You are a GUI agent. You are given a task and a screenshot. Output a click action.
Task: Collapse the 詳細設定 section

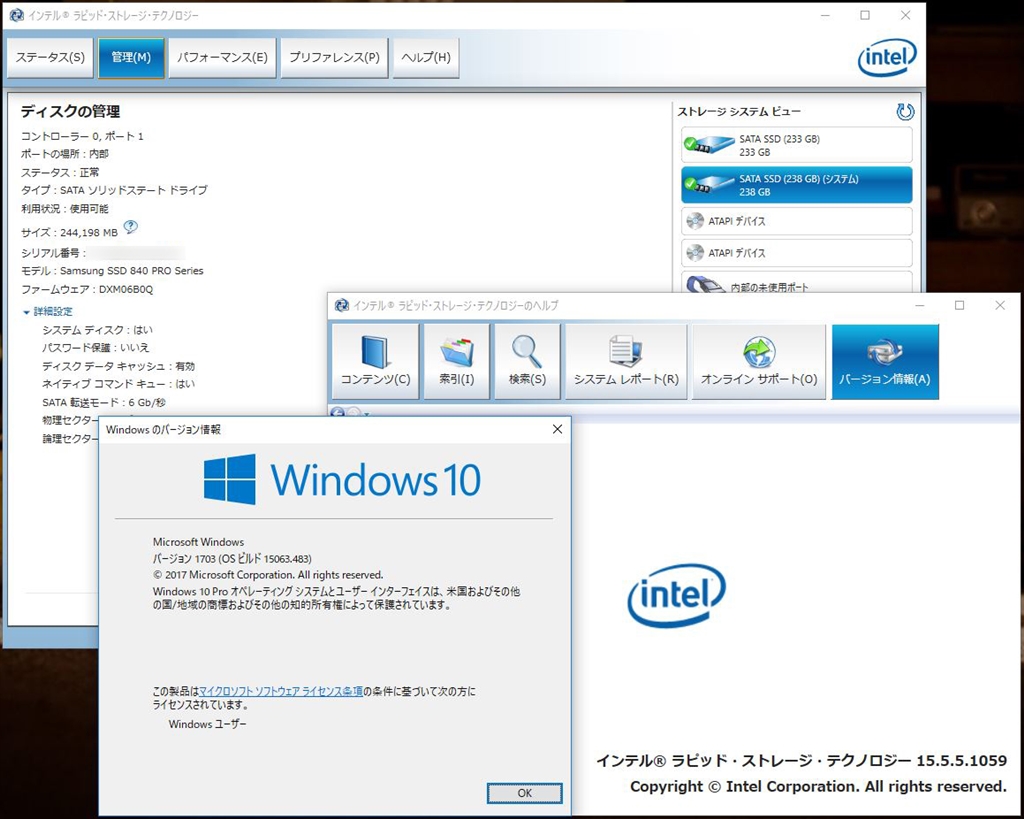tap(47, 312)
